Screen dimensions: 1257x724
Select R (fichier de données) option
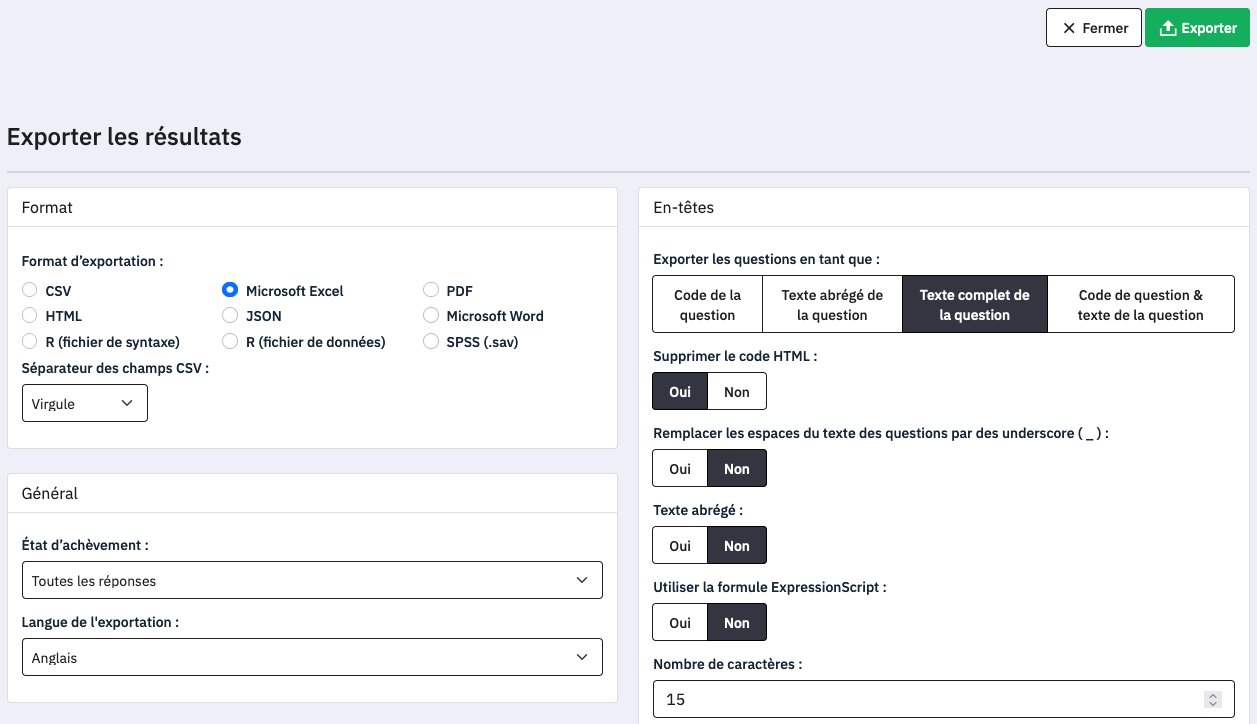tap(230, 342)
